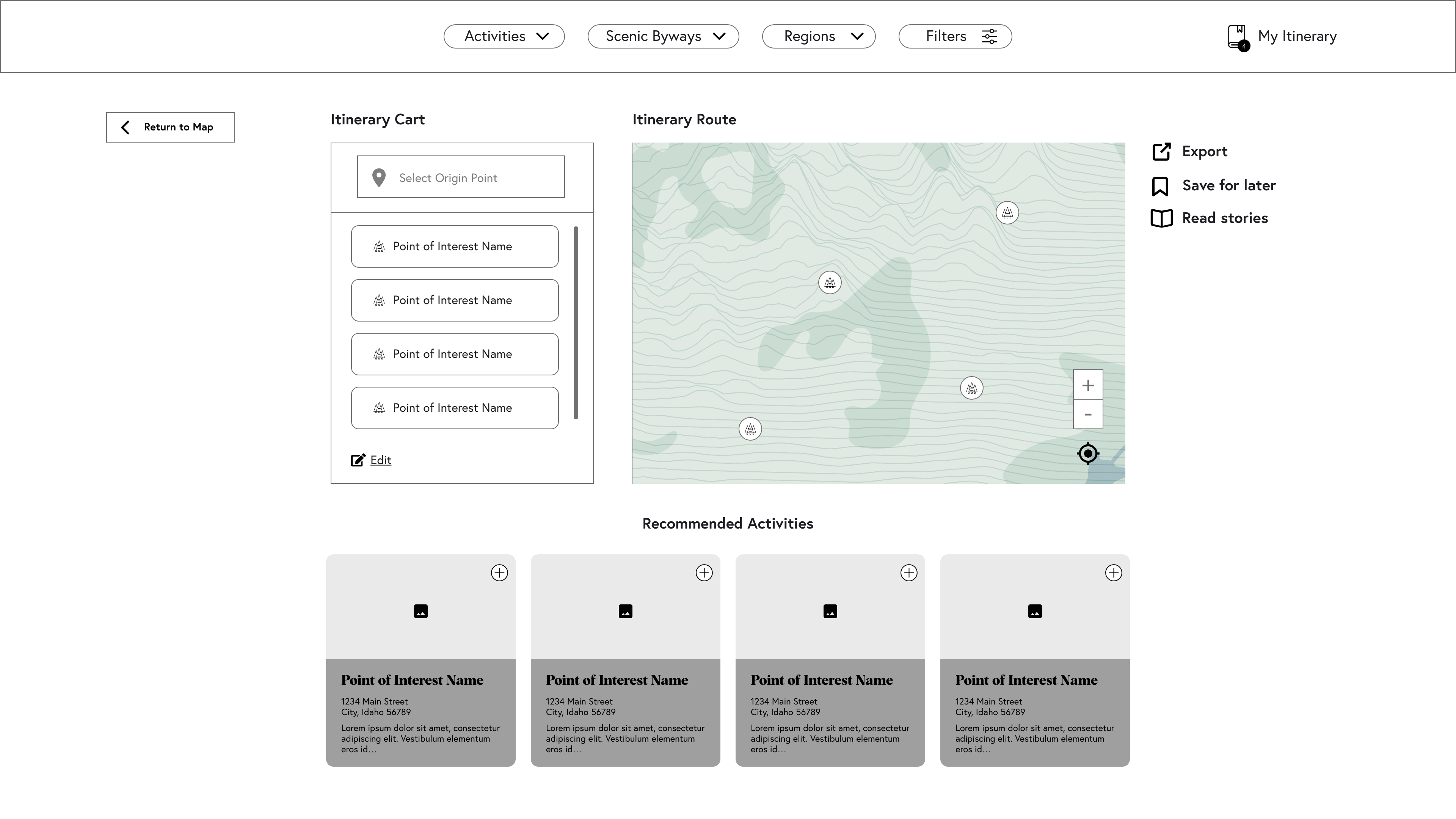
Task: Click the Read stories open book icon
Action: tap(1161, 218)
